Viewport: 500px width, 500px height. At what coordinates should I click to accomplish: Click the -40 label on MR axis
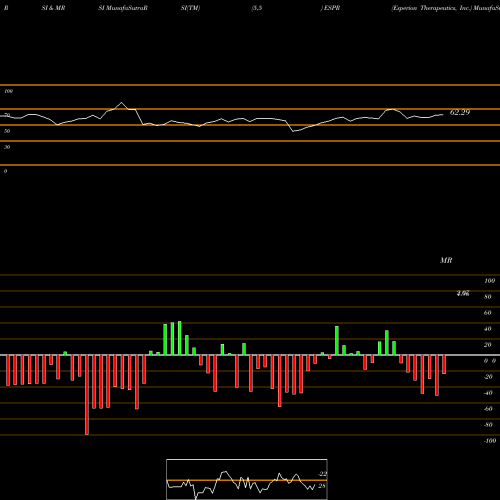tap(488, 393)
